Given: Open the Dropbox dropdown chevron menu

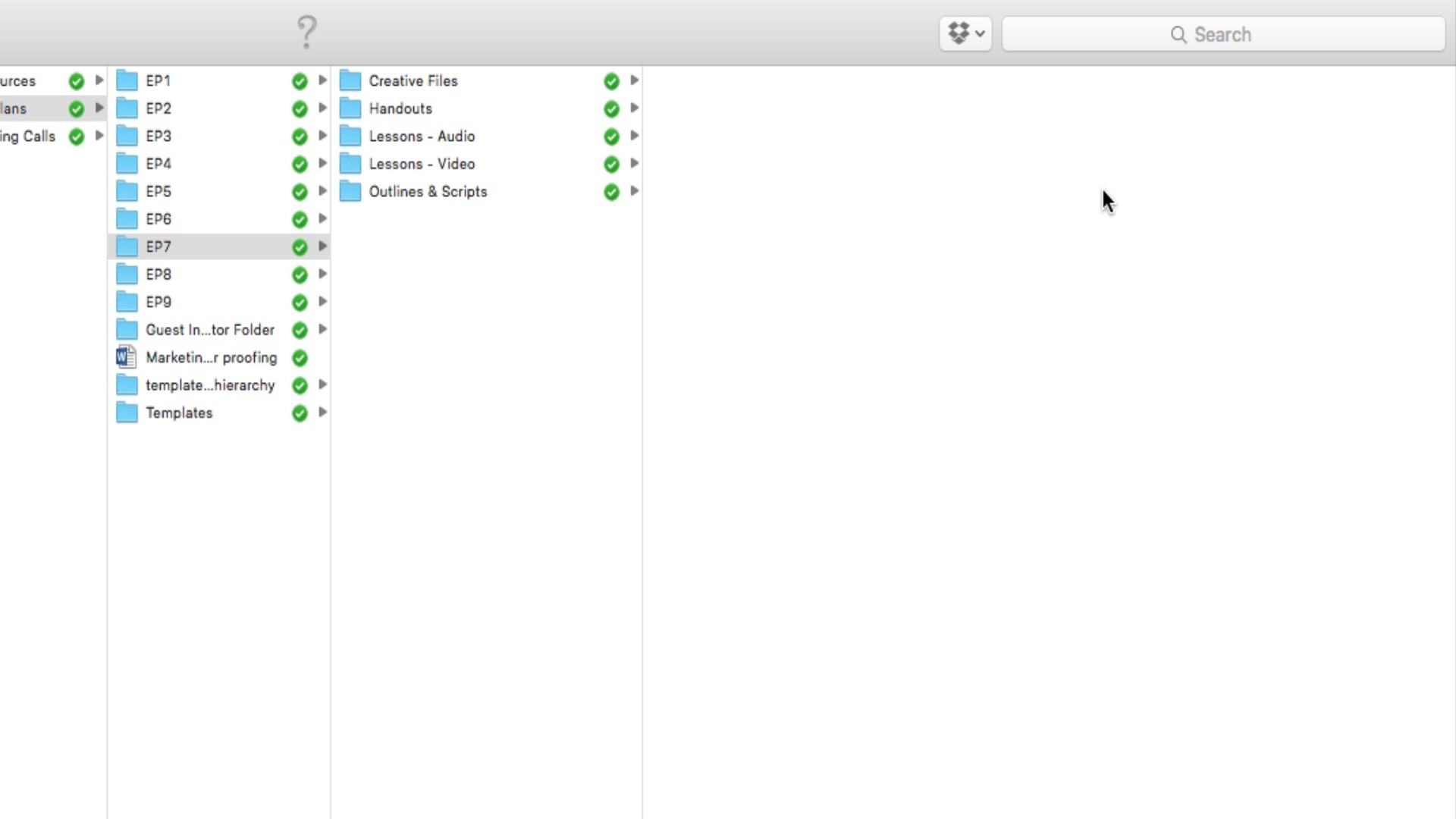Looking at the screenshot, I should (x=980, y=33).
